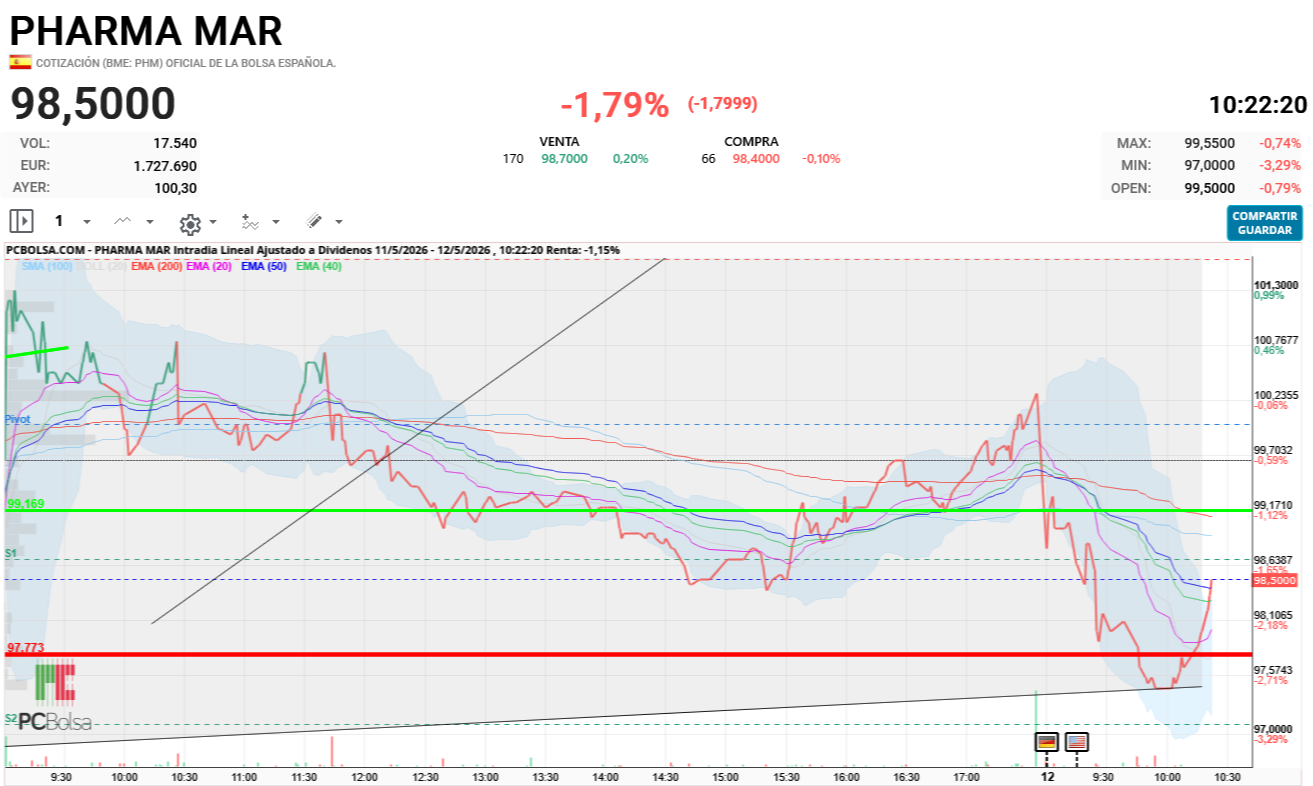Click the PHARMA MAR title

pyautogui.click(x=146, y=31)
